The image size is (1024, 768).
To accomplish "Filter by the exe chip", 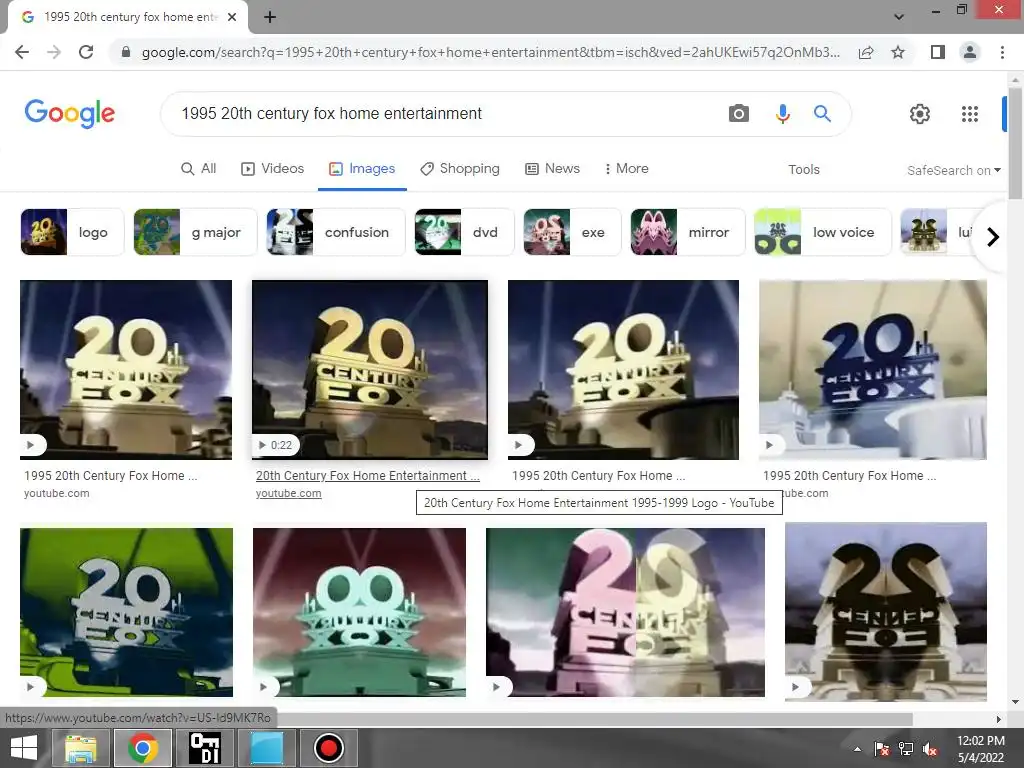I will click(x=572, y=232).
